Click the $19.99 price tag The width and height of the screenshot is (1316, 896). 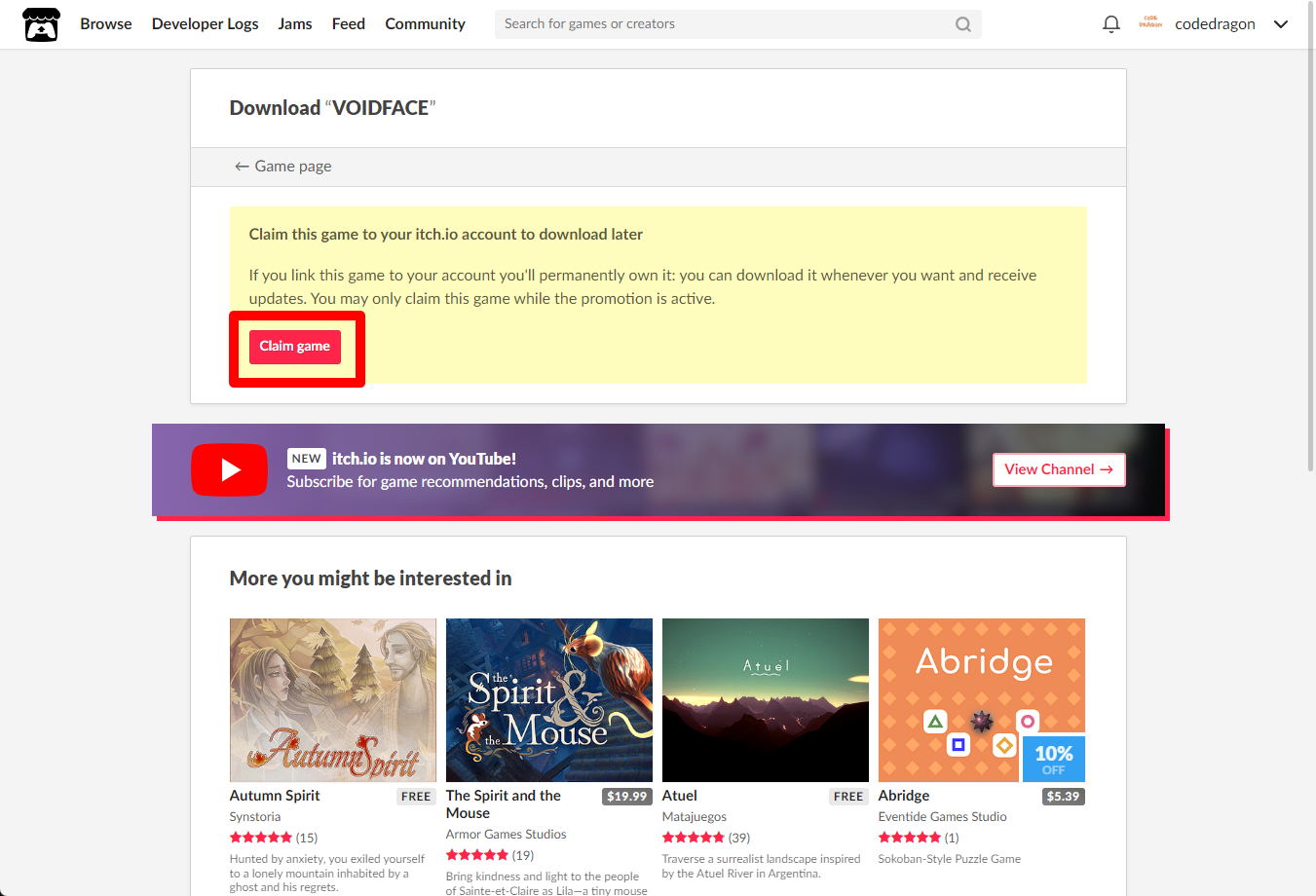(x=627, y=797)
